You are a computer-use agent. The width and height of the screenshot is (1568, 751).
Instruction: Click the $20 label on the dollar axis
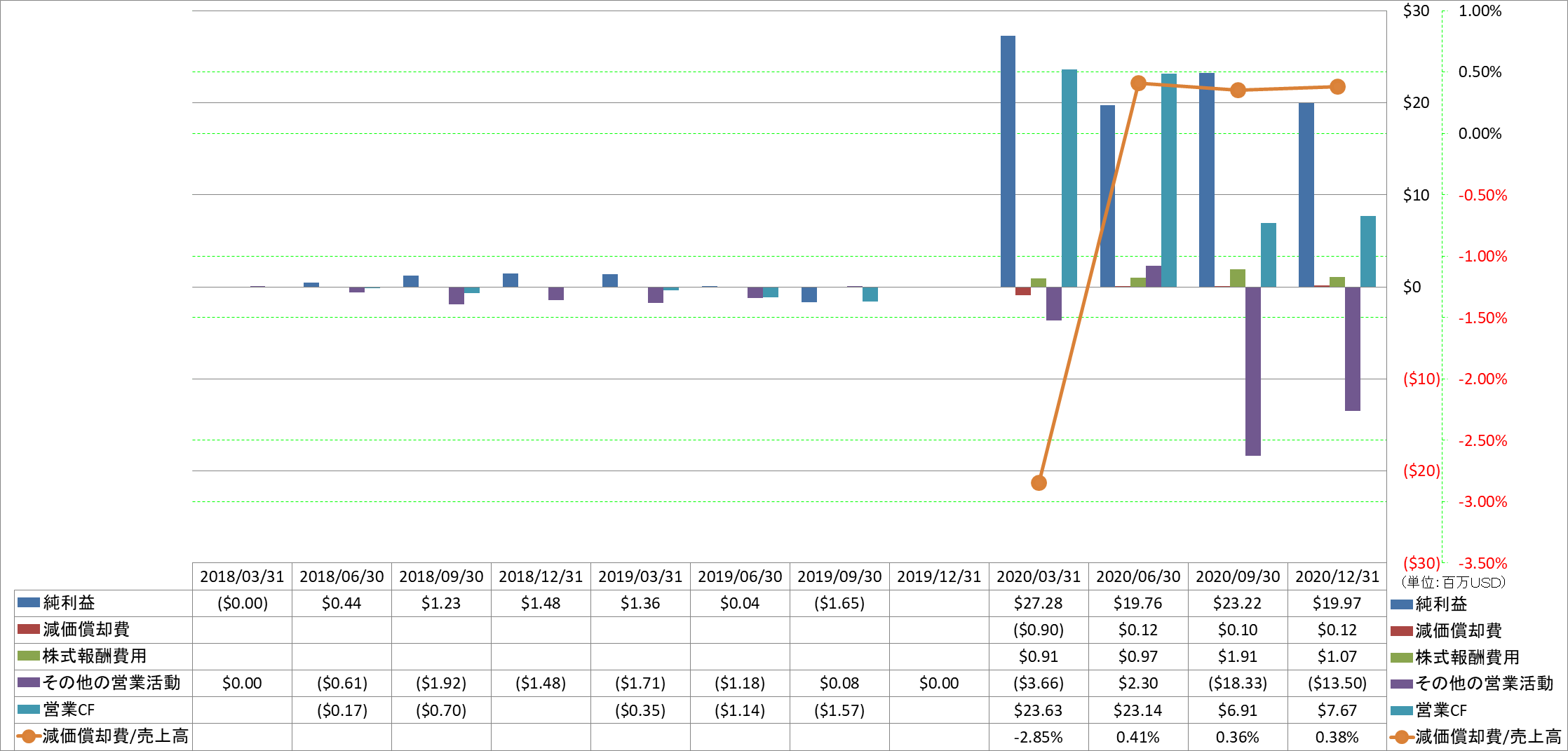coord(1416,102)
